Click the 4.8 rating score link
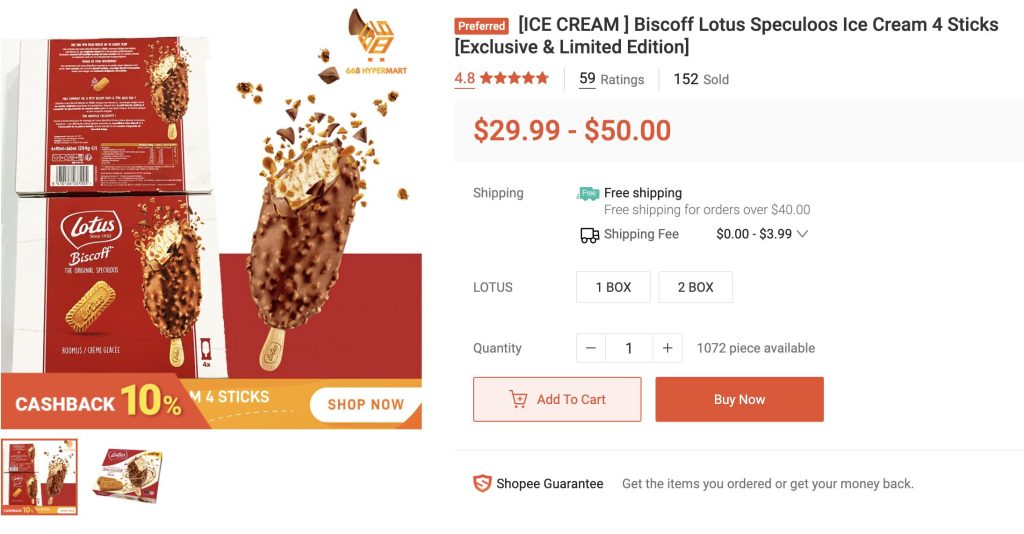The image size is (1024, 534). click(x=464, y=78)
